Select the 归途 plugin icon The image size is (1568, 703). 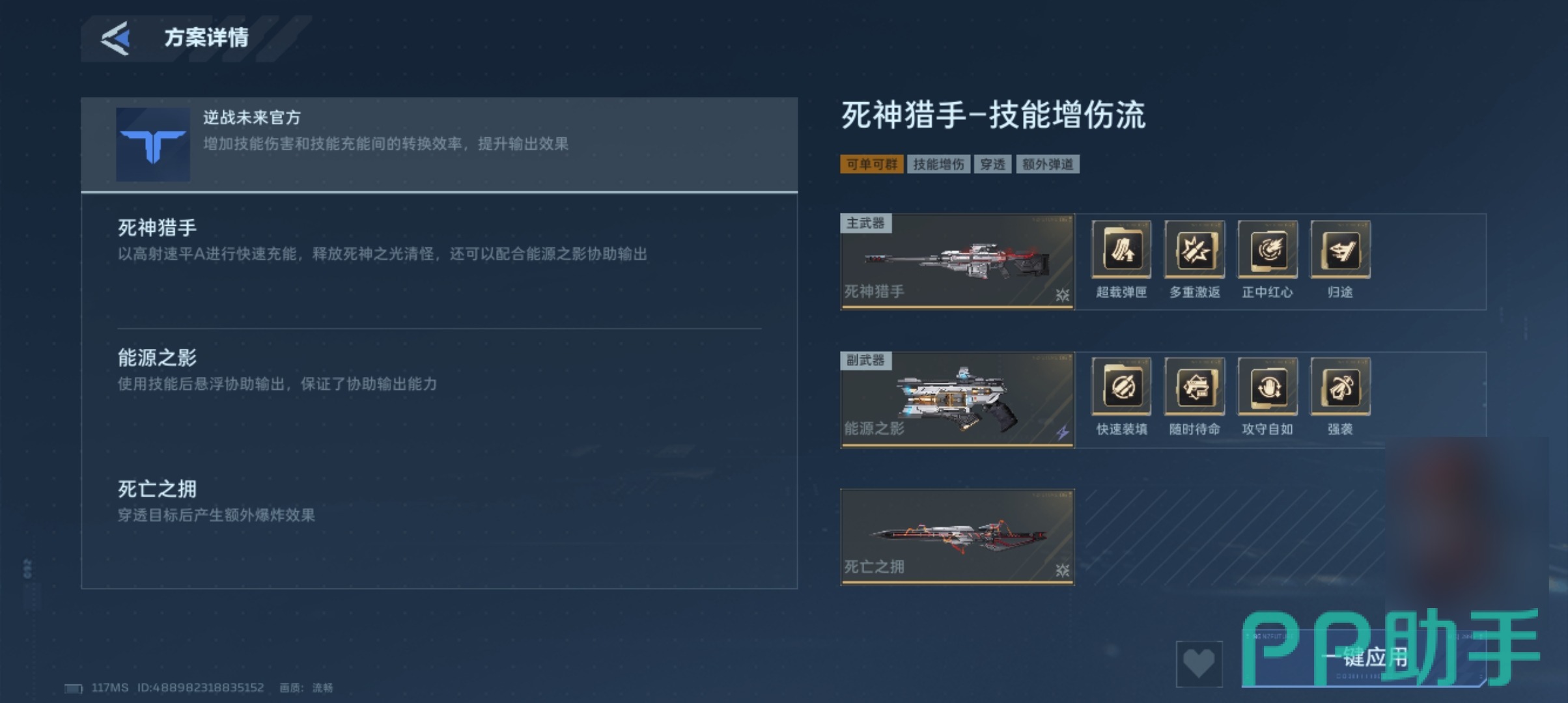click(x=1340, y=249)
